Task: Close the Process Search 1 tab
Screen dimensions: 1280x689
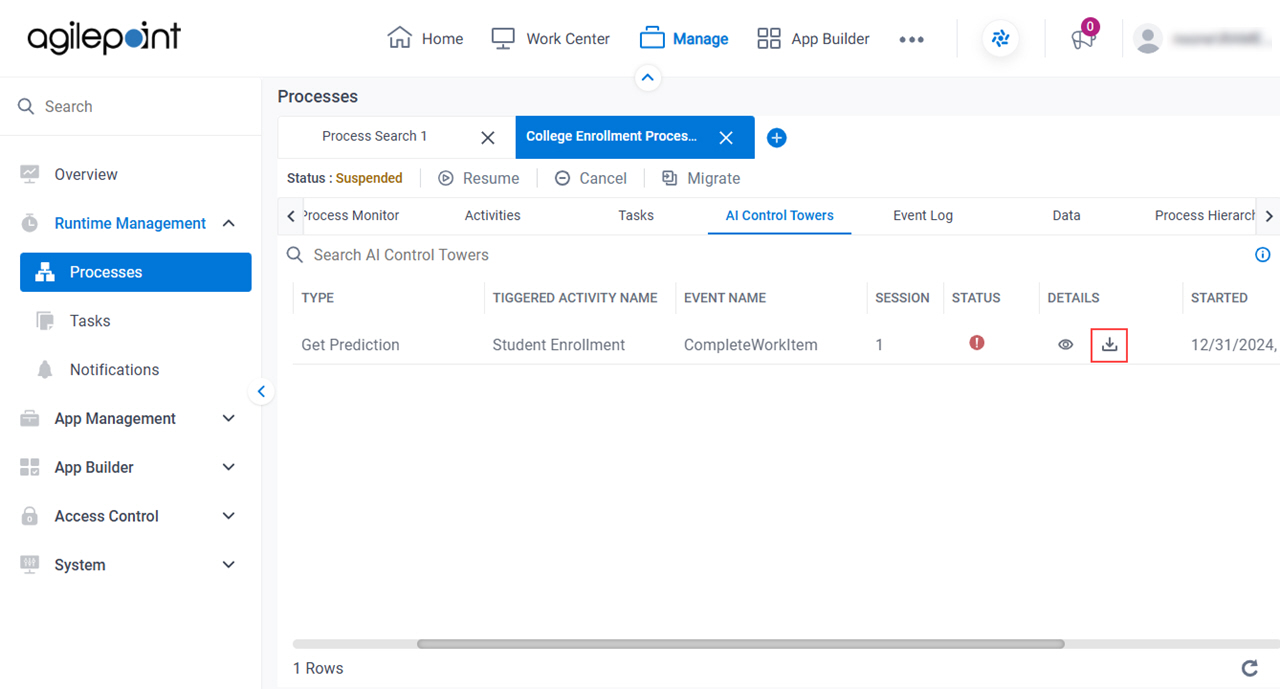Action: 488,138
